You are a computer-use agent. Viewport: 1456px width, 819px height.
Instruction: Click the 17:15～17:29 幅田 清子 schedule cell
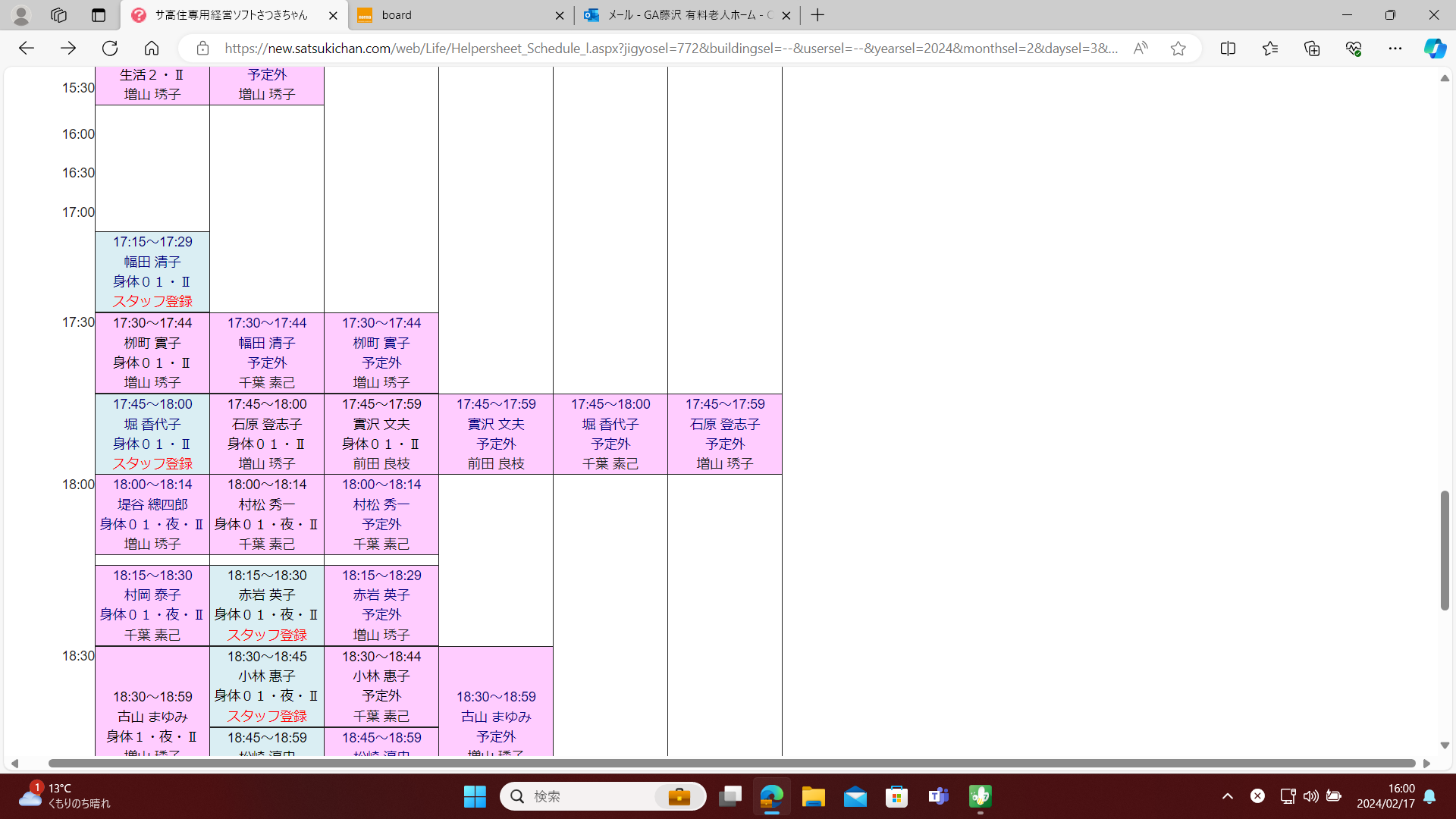[152, 271]
